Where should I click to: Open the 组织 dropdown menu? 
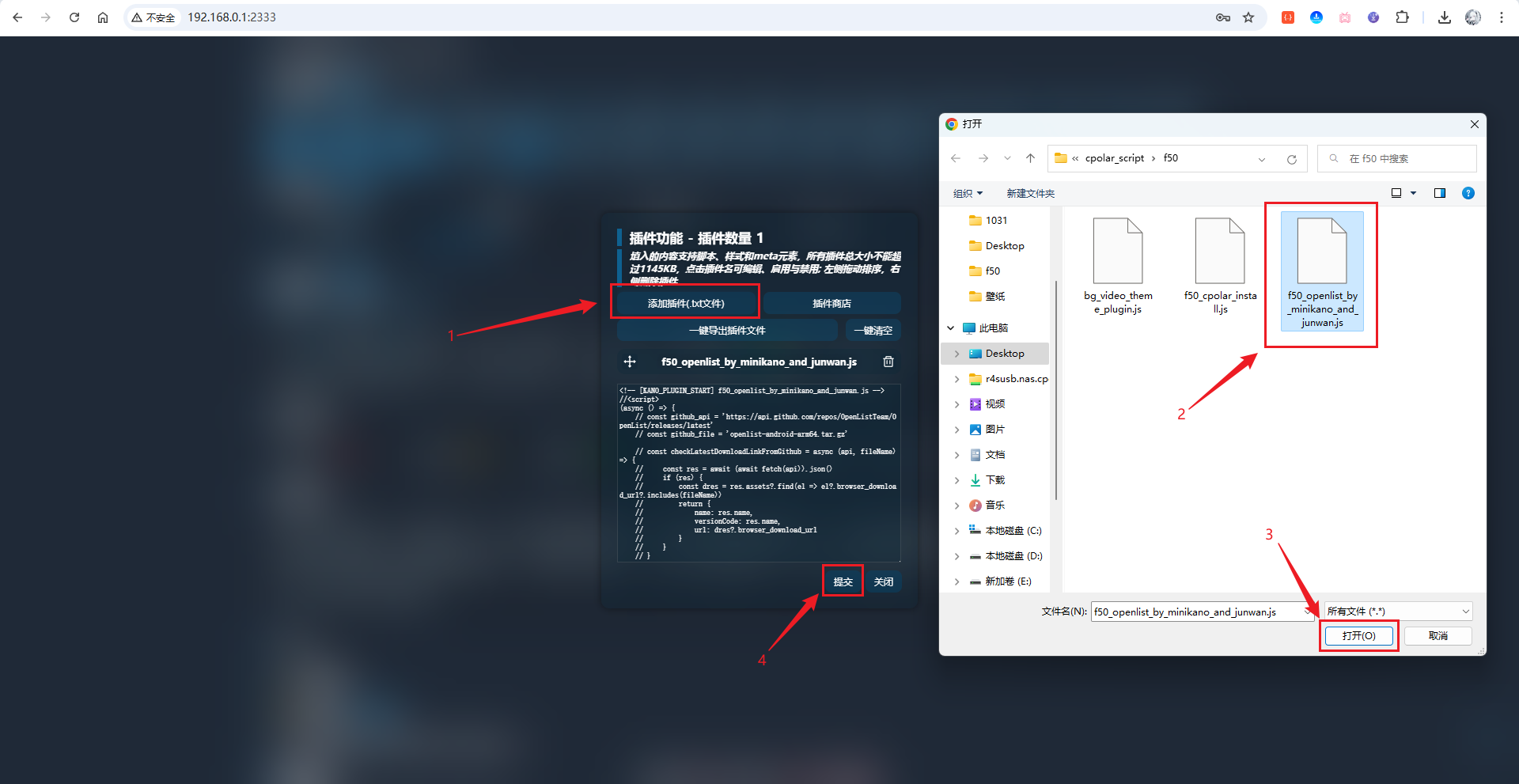click(x=968, y=193)
